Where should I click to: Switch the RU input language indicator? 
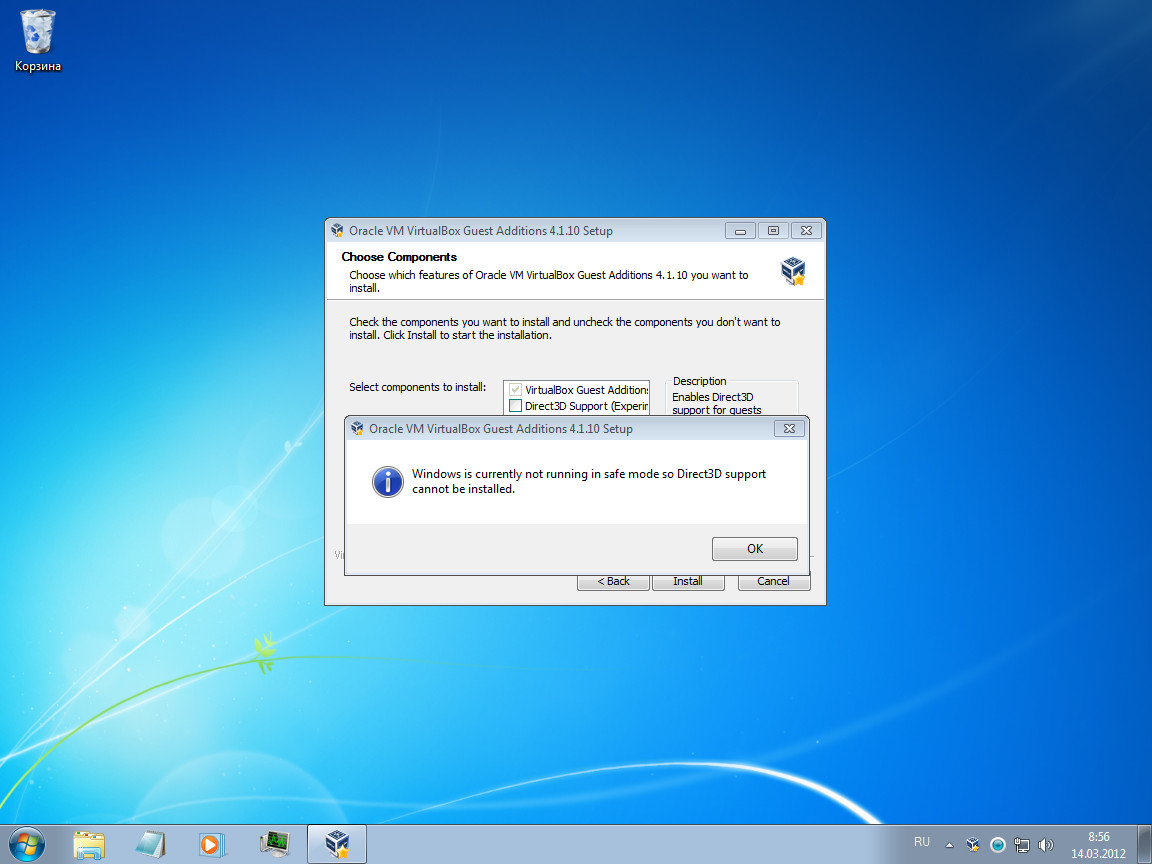coord(921,842)
